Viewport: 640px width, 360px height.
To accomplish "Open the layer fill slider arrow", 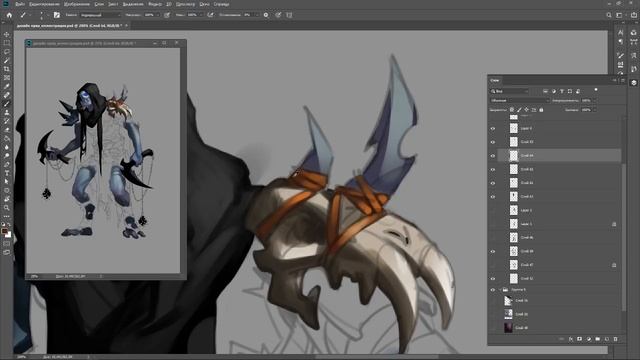I will coord(594,110).
